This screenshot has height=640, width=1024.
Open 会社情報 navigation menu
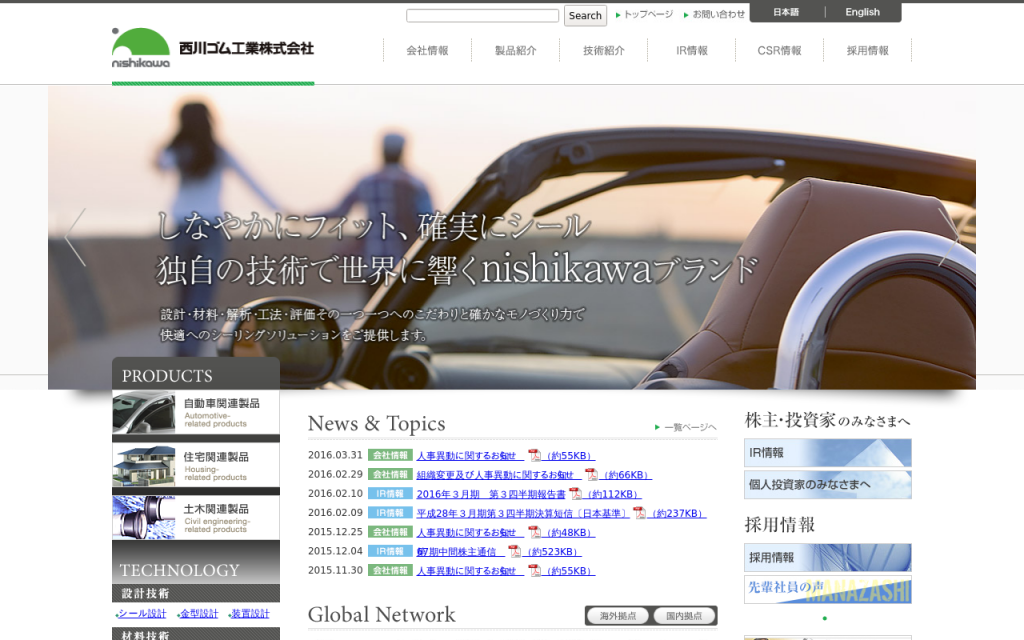(x=427, y=50)
